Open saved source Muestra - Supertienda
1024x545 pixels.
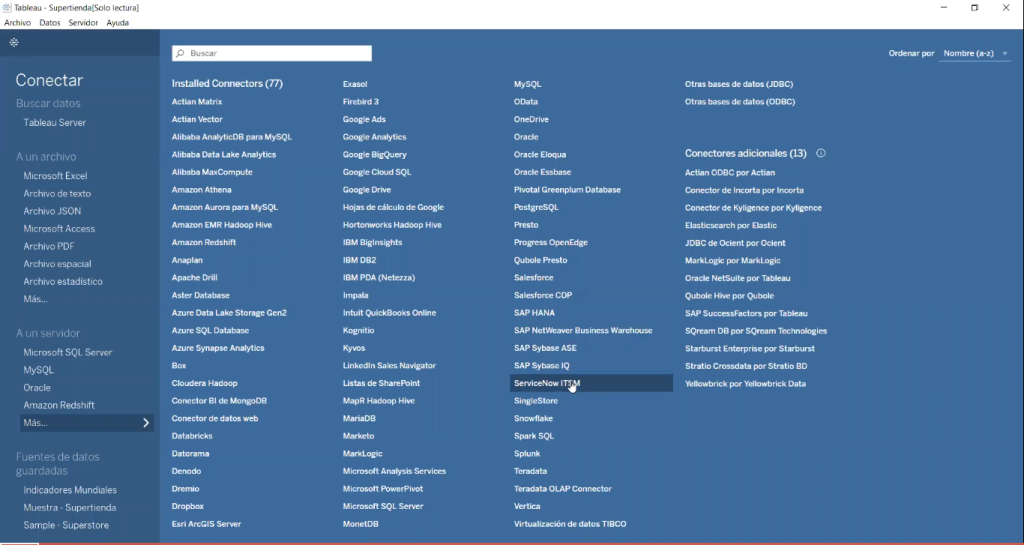[x=70, y=508]
